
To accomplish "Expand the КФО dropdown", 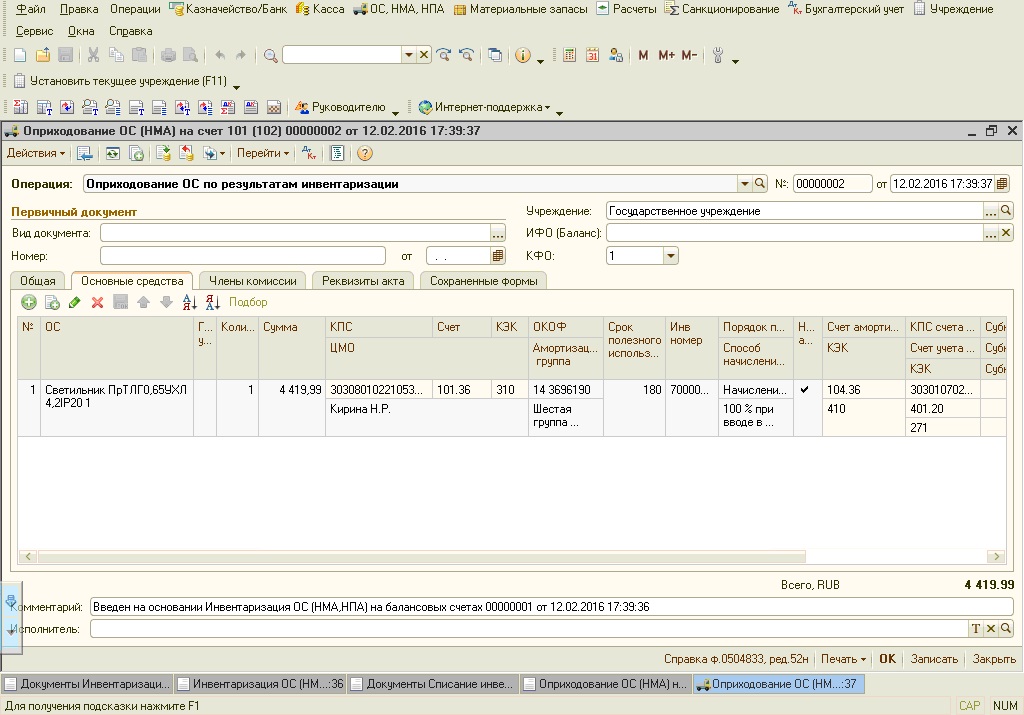I will point(670,256).
